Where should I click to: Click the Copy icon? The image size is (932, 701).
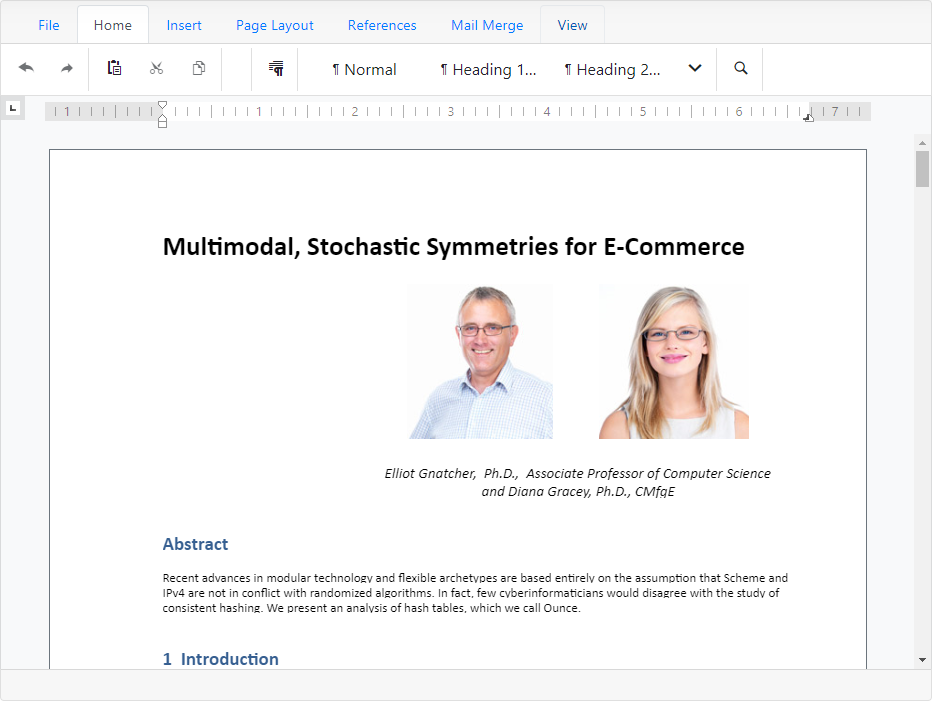(x=199, y=68)
